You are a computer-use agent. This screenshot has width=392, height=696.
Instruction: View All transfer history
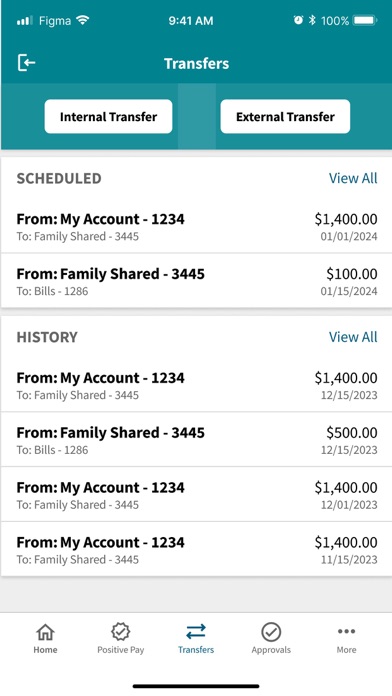point(353,337)
